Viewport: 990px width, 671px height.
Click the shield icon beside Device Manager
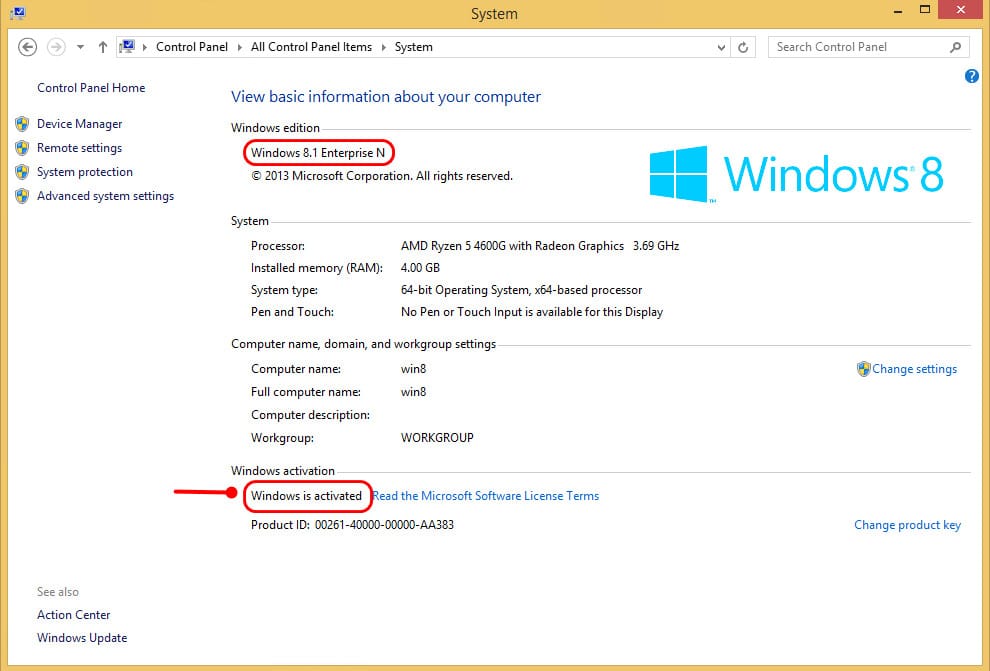point(22,124)
